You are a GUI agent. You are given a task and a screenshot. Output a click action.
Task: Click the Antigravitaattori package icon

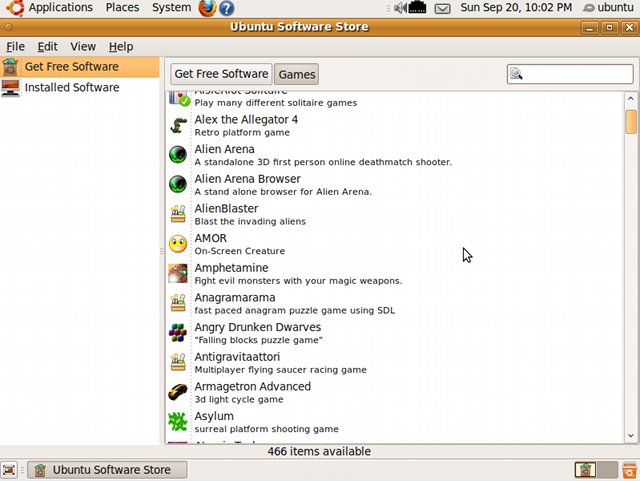178,362
